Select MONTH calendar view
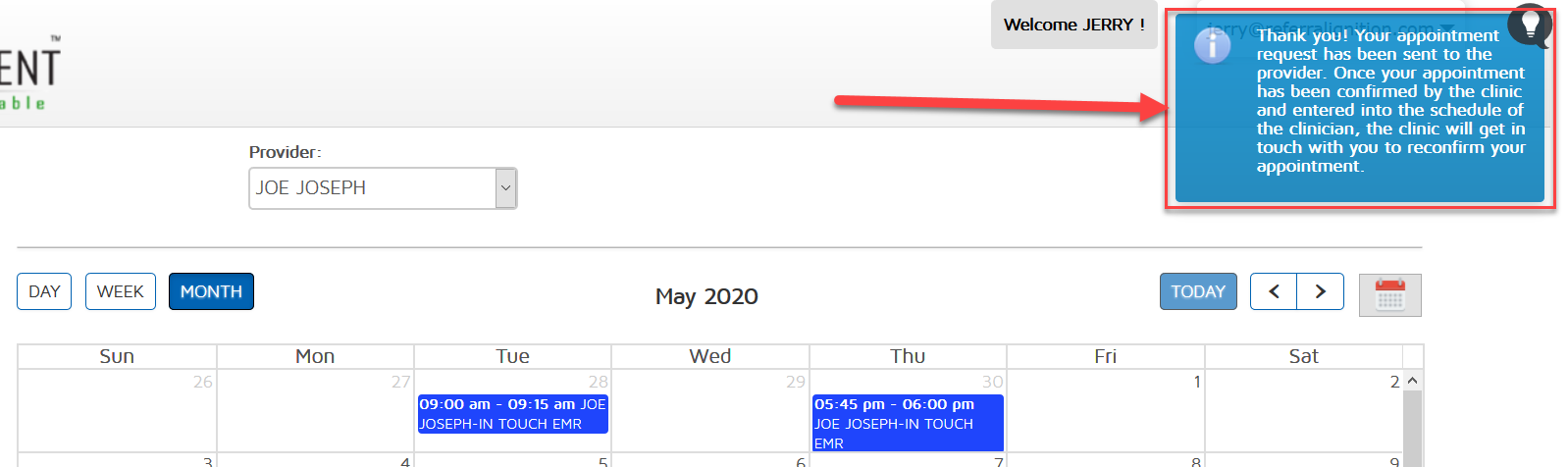This screenshot has width=1568, height=467. coord(211,291)
